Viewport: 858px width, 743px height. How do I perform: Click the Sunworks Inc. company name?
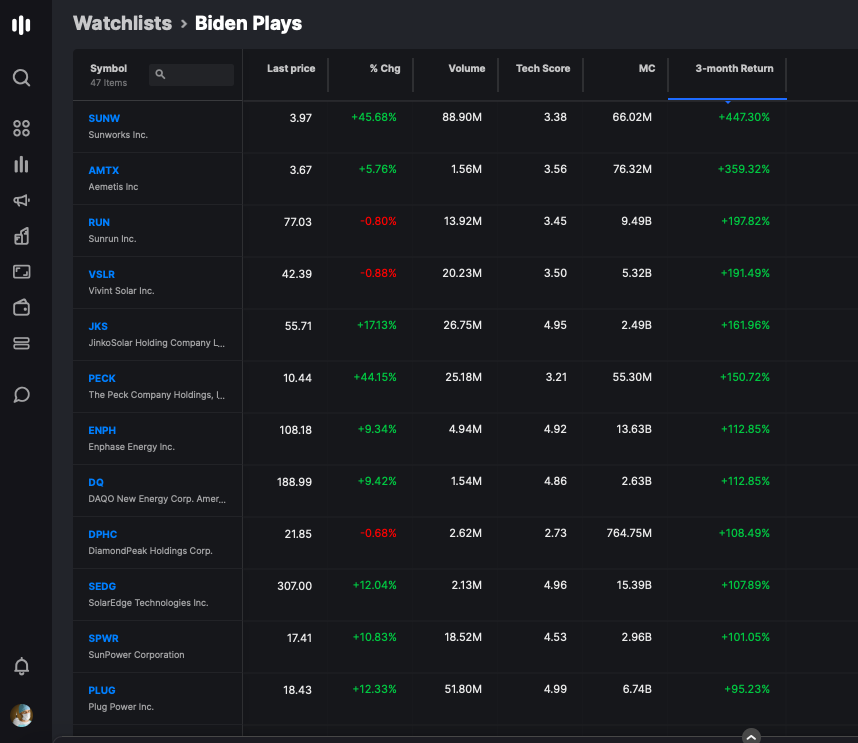[x=118, y=135]
